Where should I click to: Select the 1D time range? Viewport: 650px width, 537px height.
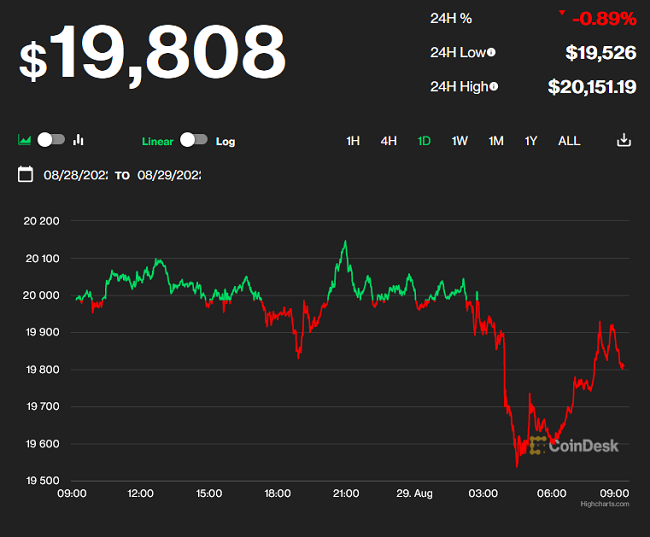click(x=424, y=141)
